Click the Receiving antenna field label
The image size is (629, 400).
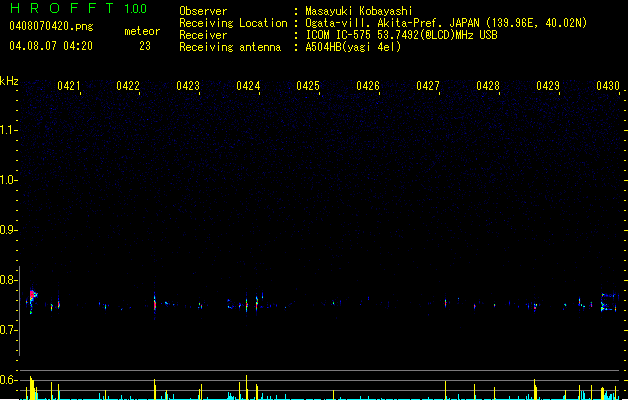point(230,47)
